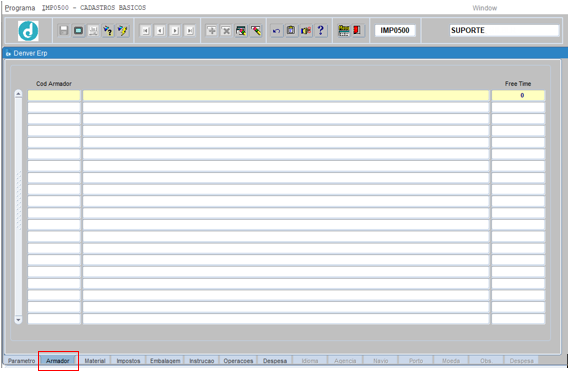Click the clear field pencil icon
The width and height of the screenshot is (572, 374).
pos(256,31)
